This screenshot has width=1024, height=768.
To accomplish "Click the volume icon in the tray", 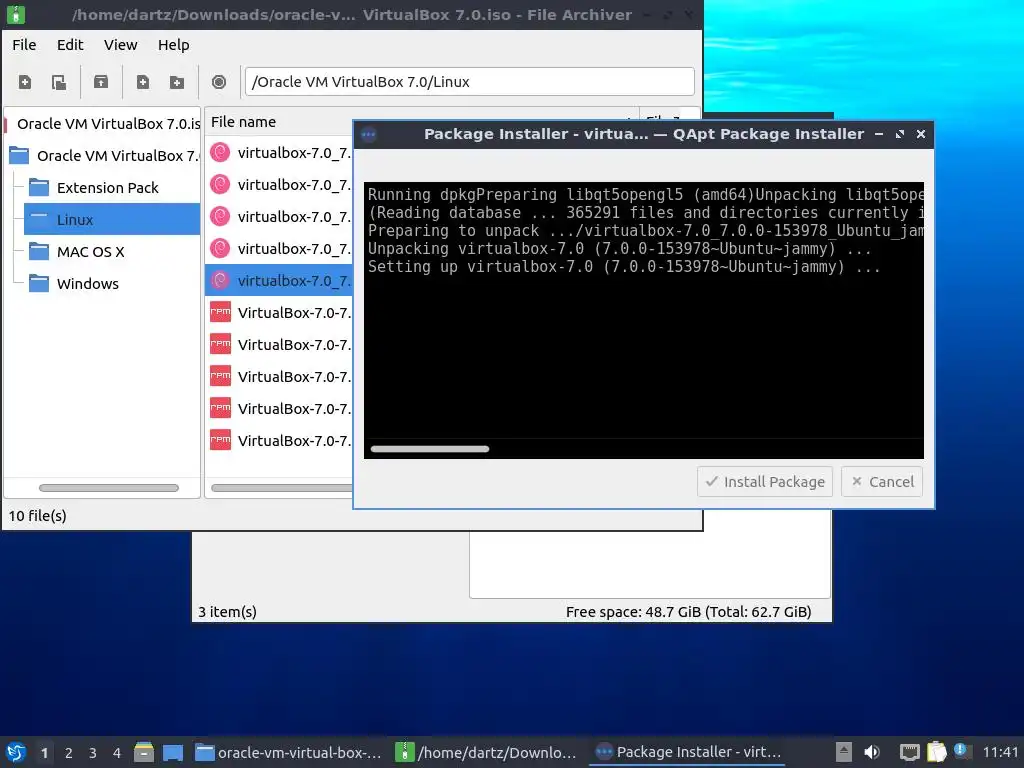I will (872, 752).
